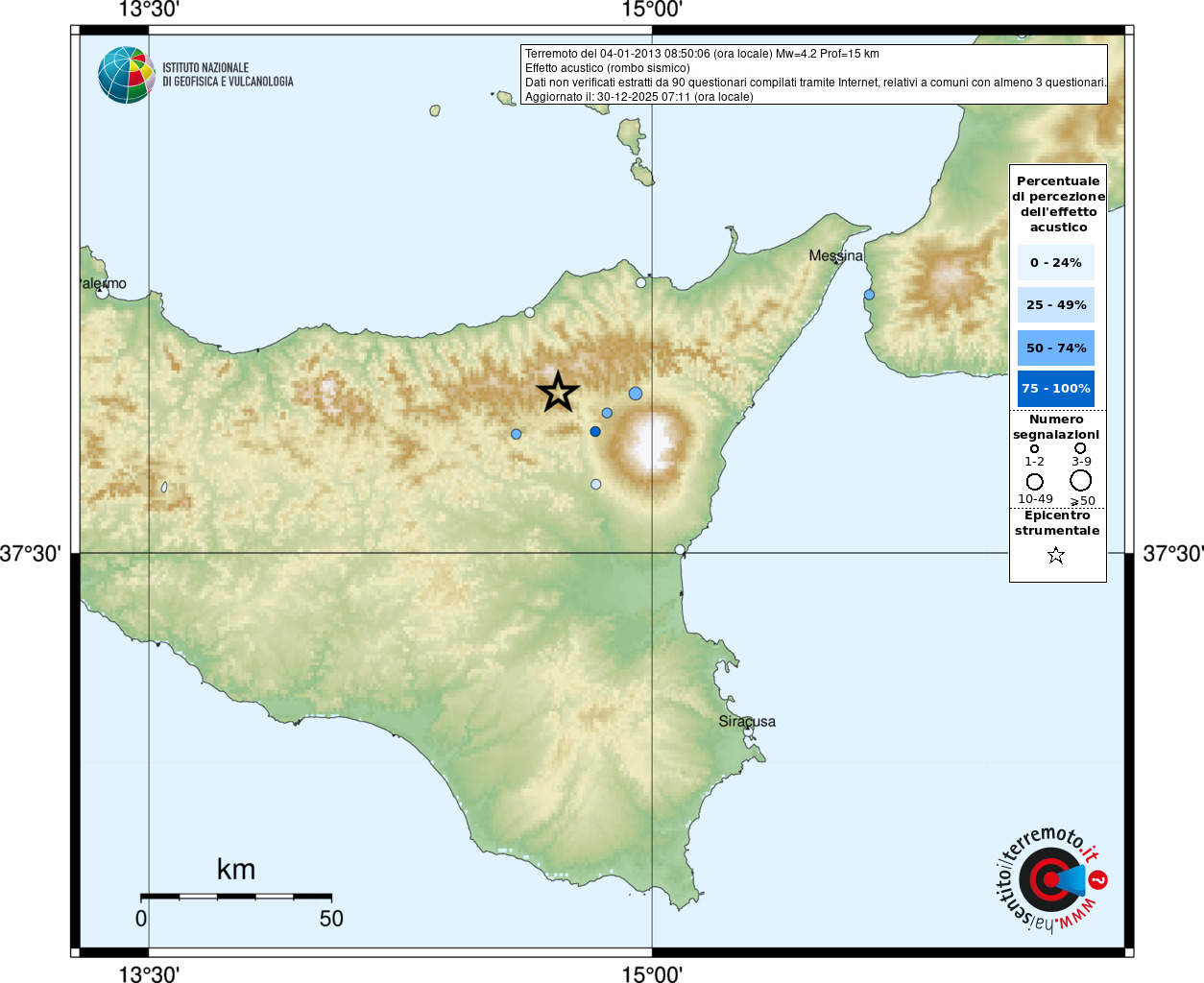Image resolution: width=1204 pixels, height=983 pixels.
Task: Click the dark blue report dot near Etna
Action: coord(595,431)
